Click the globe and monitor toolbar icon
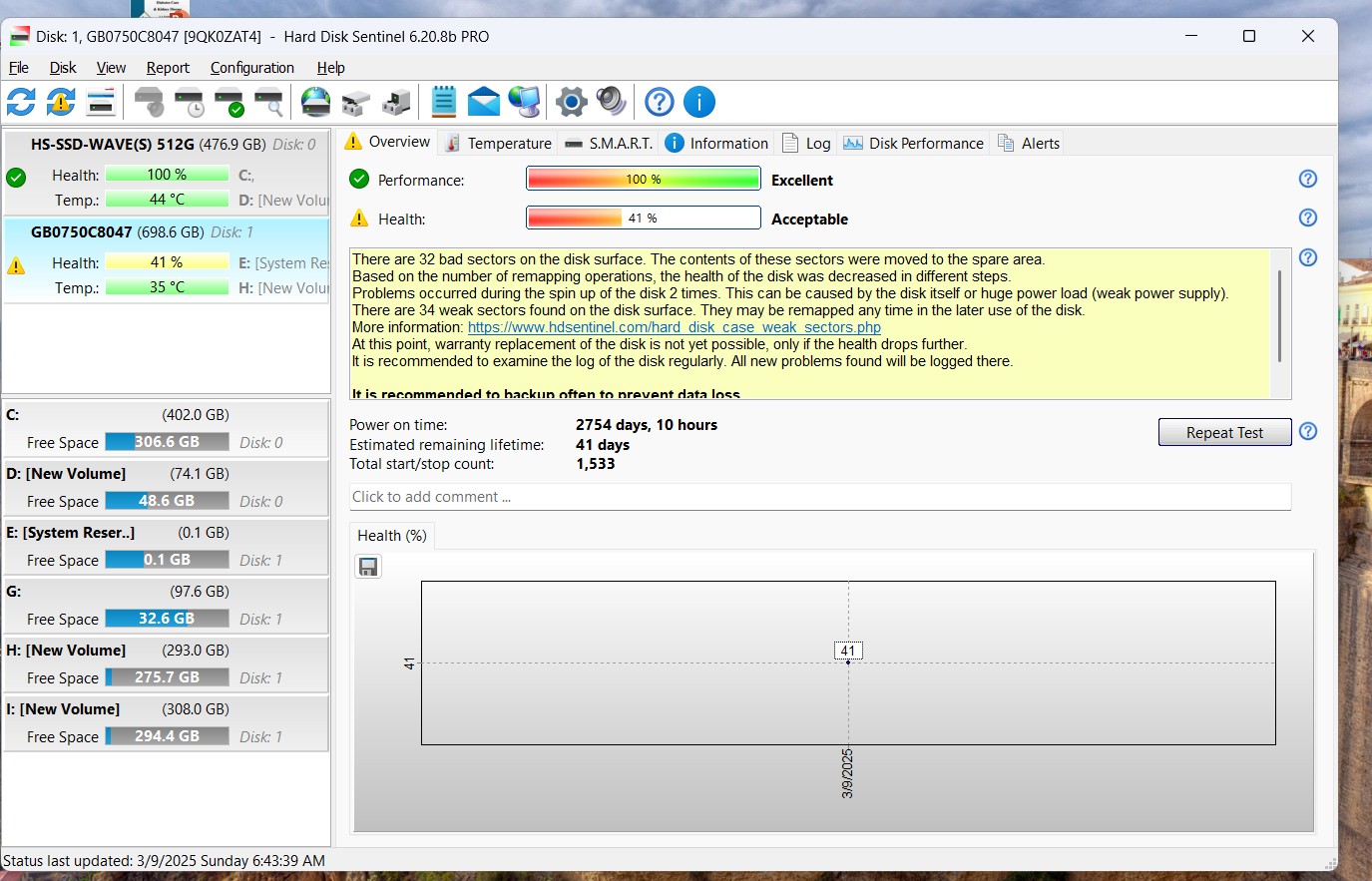This screenshot has height=881, width=1372. pyautogui.click(x=524, y=102)
